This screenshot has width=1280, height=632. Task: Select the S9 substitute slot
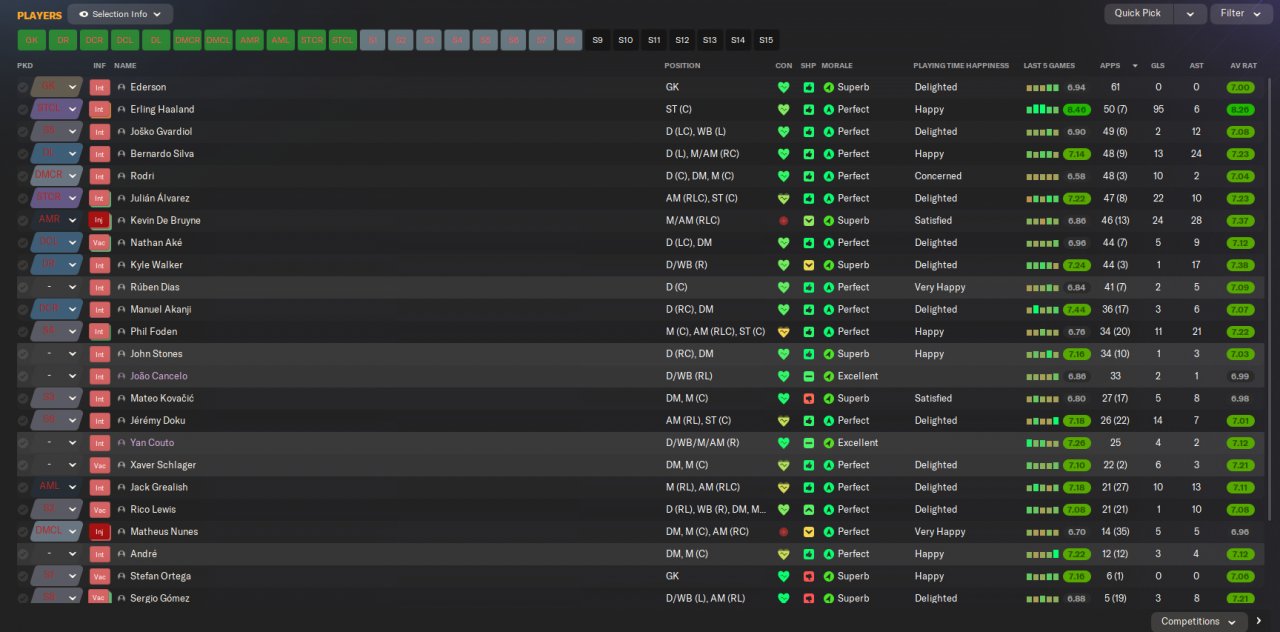click(x=598, y=40)
